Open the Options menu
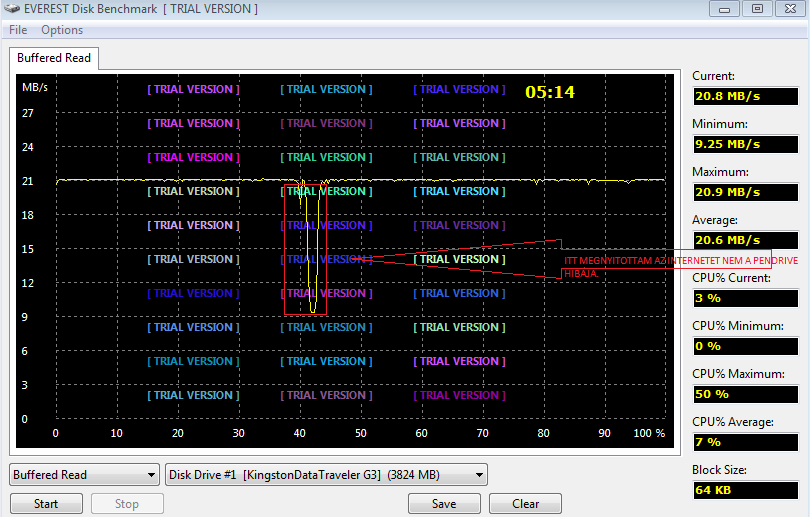 click(62, 30)
